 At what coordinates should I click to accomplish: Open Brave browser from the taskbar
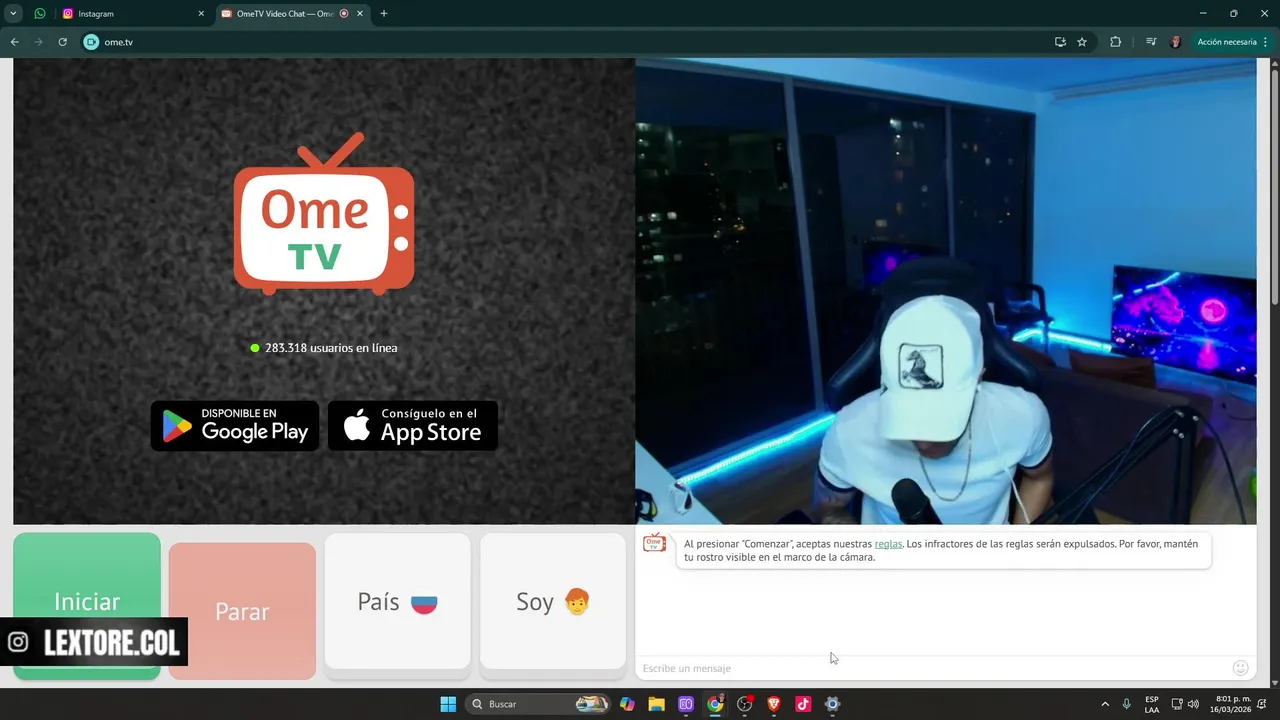point(774,704)
